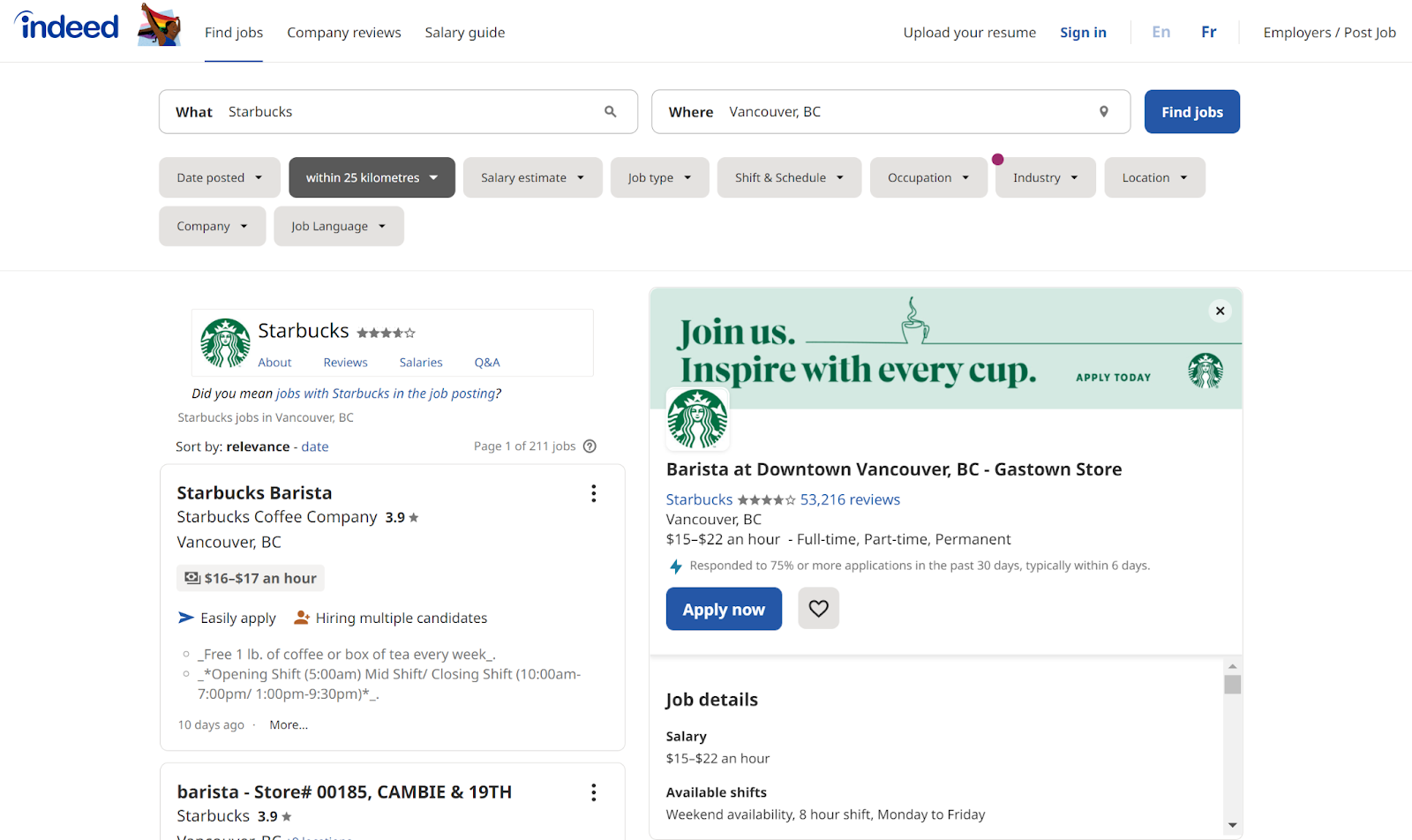This screenshot has height=840, width=1412.
Task: Click the Starbucks company name heading
Action: 304,331
